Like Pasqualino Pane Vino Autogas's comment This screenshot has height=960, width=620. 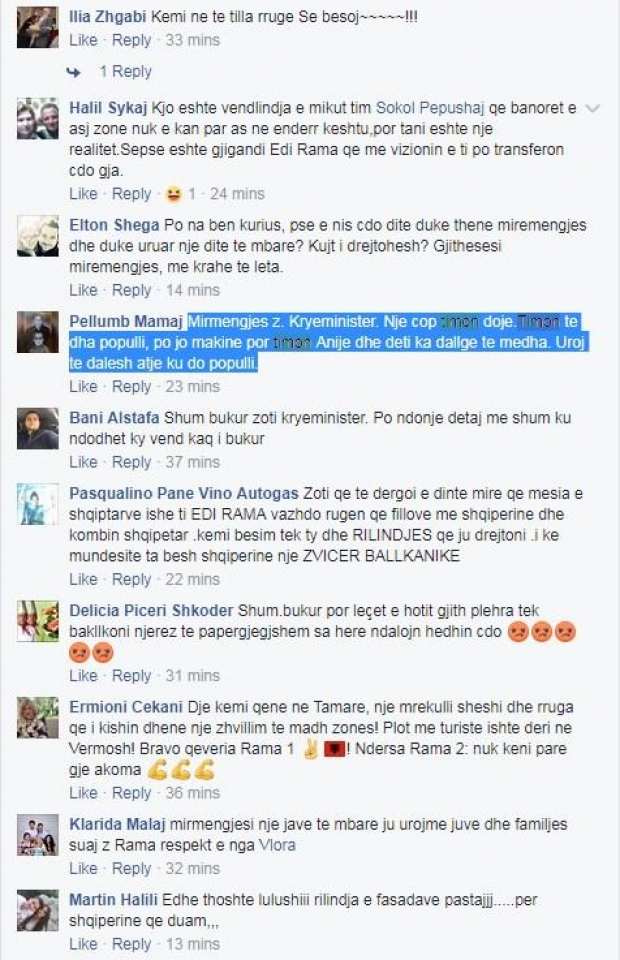click(83, 579)
